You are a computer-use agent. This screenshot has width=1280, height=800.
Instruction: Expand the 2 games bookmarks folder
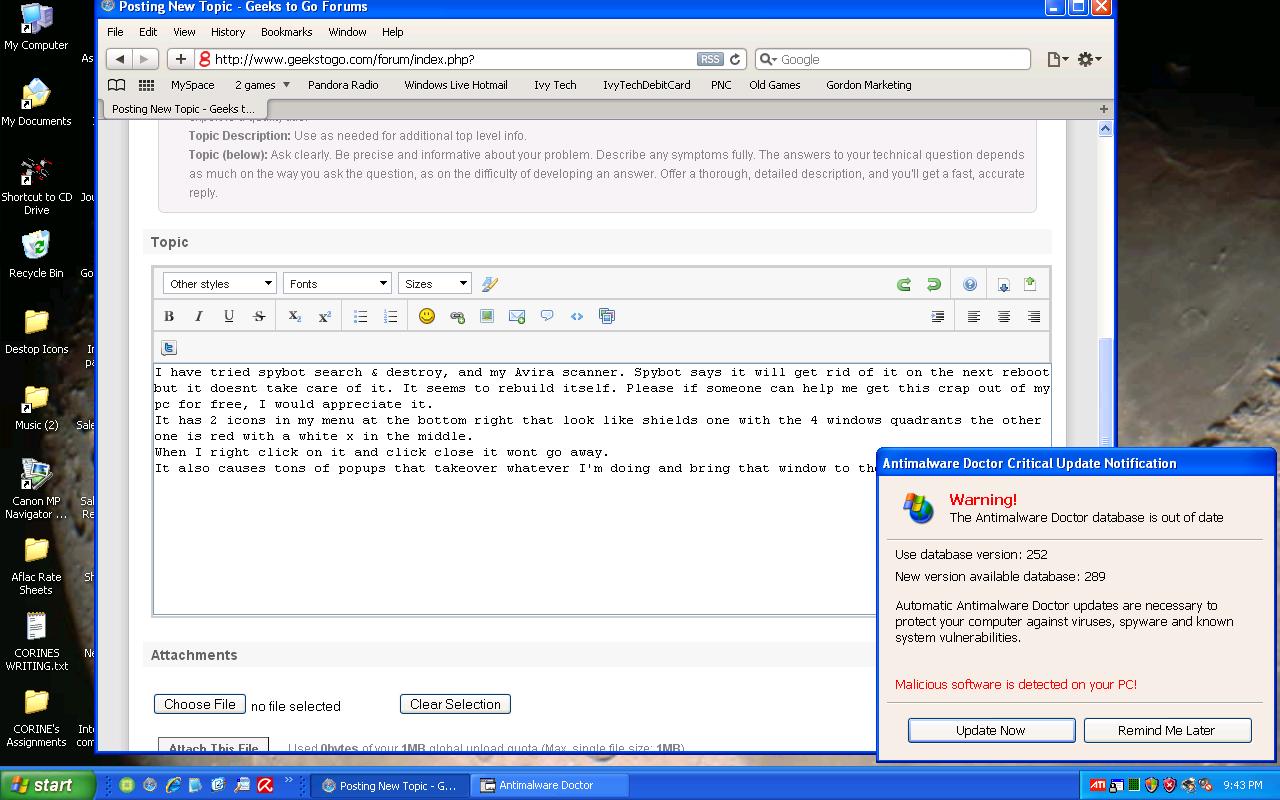[x=262, y=85]
